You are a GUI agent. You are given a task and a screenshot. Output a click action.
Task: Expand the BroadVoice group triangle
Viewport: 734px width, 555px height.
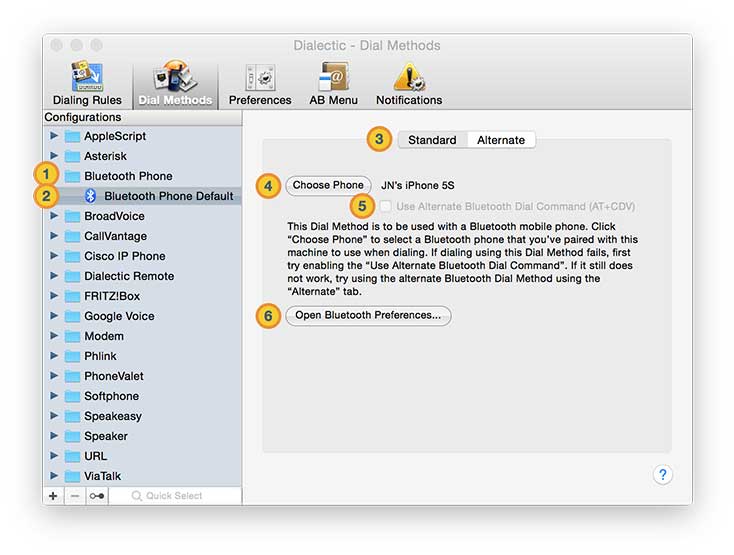tap(54, 216)
